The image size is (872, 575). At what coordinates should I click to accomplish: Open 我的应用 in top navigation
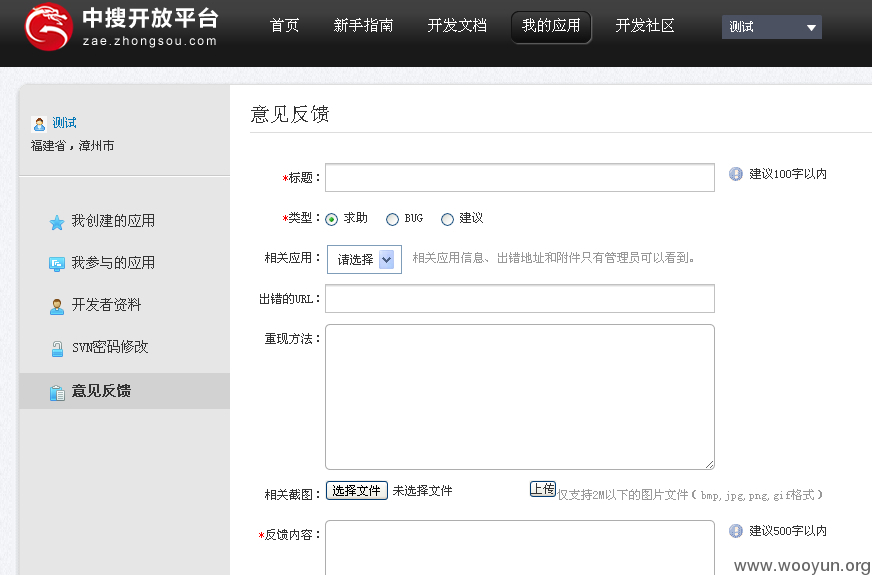[551, 27]
